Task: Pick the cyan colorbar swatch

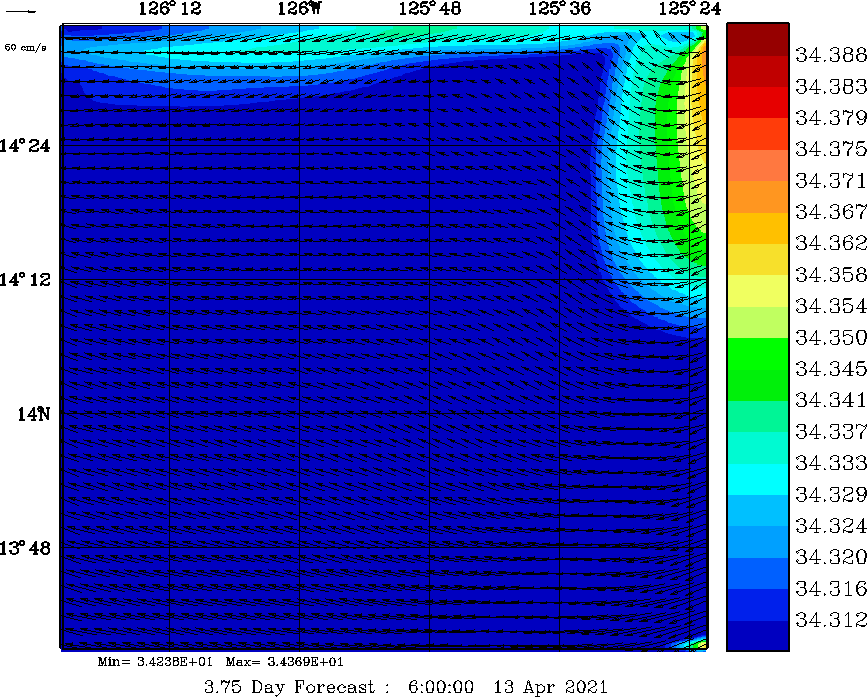Action: [x=758, y=479]
